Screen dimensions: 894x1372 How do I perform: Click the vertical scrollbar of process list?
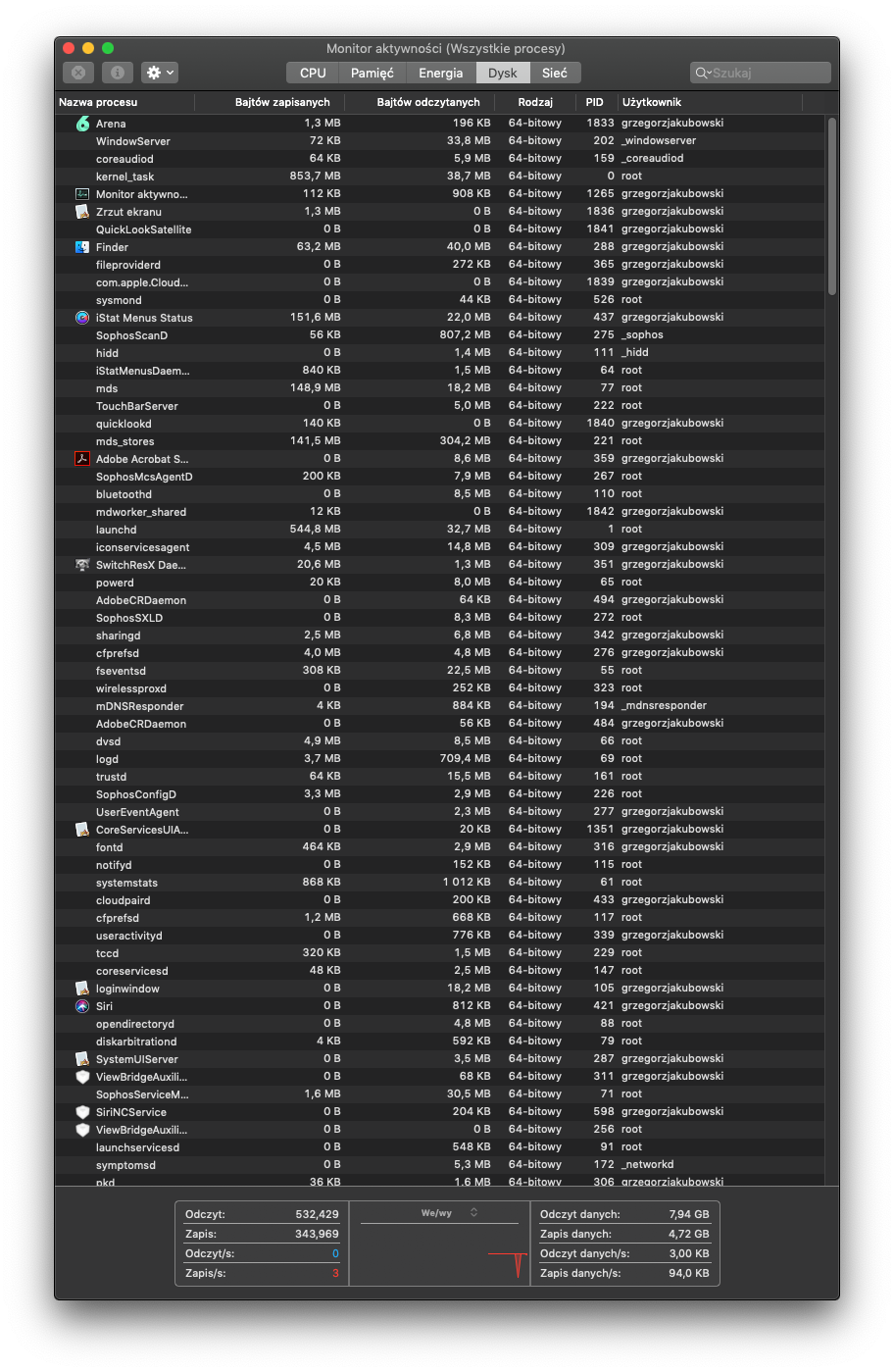831,206
